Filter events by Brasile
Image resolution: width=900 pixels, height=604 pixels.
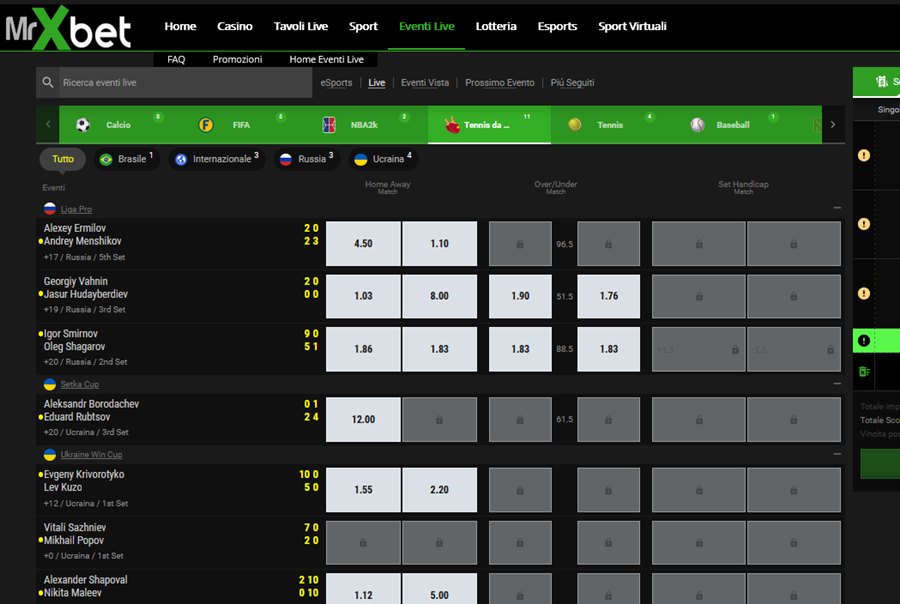pos(126,159)
